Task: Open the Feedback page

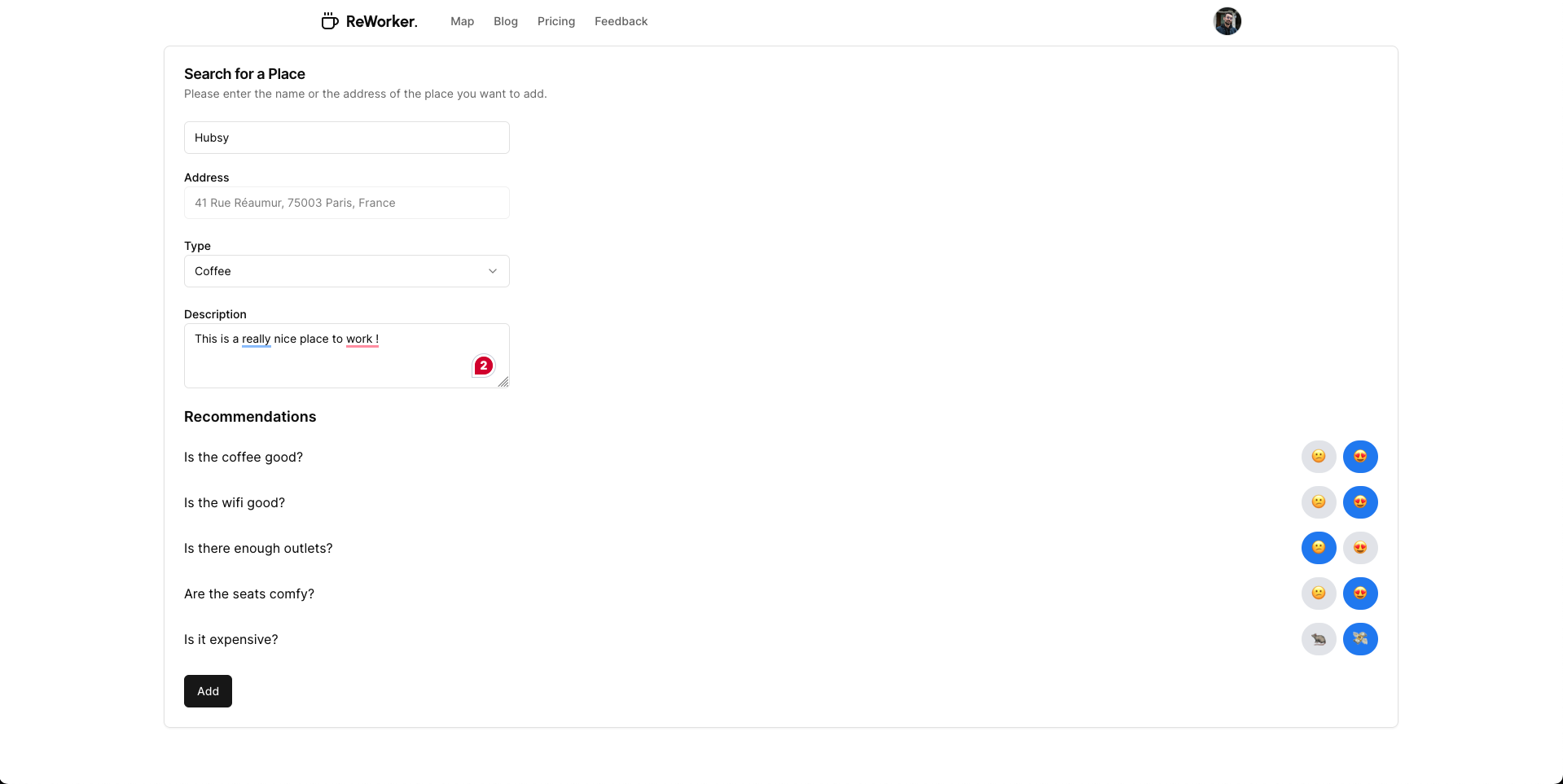Action: (x=621, y=21)
